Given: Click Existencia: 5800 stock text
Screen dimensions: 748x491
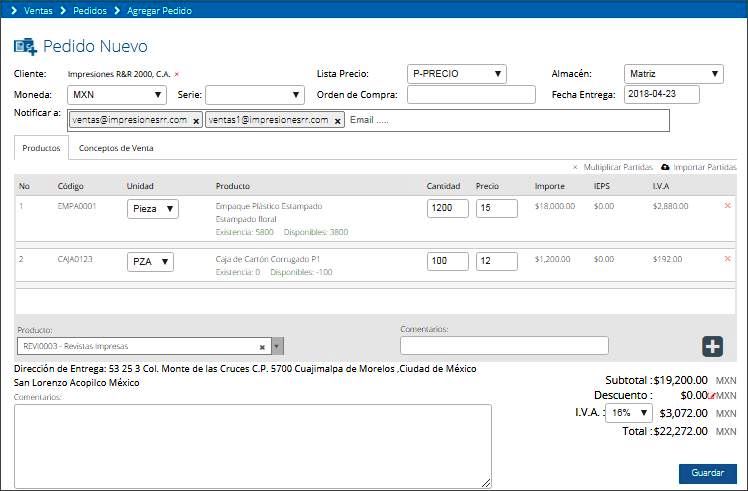Looking at the screenshot, I should (x=244, y=232).
